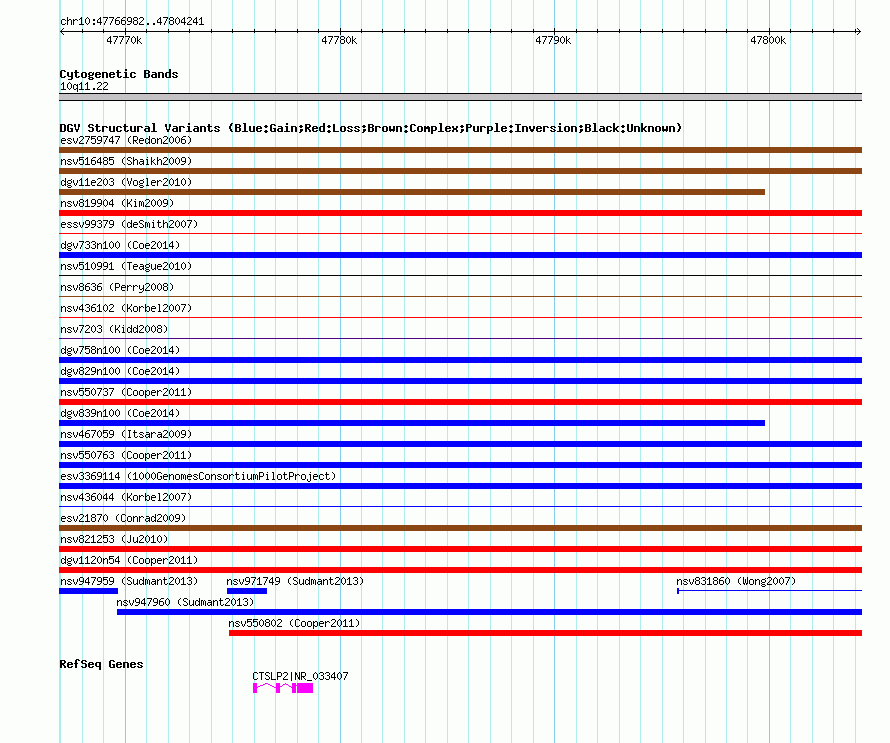Select the nsv516485 (Shaikh2009) variant label
This screenshot has height=743, width=890.
click(x=126, y=161)
